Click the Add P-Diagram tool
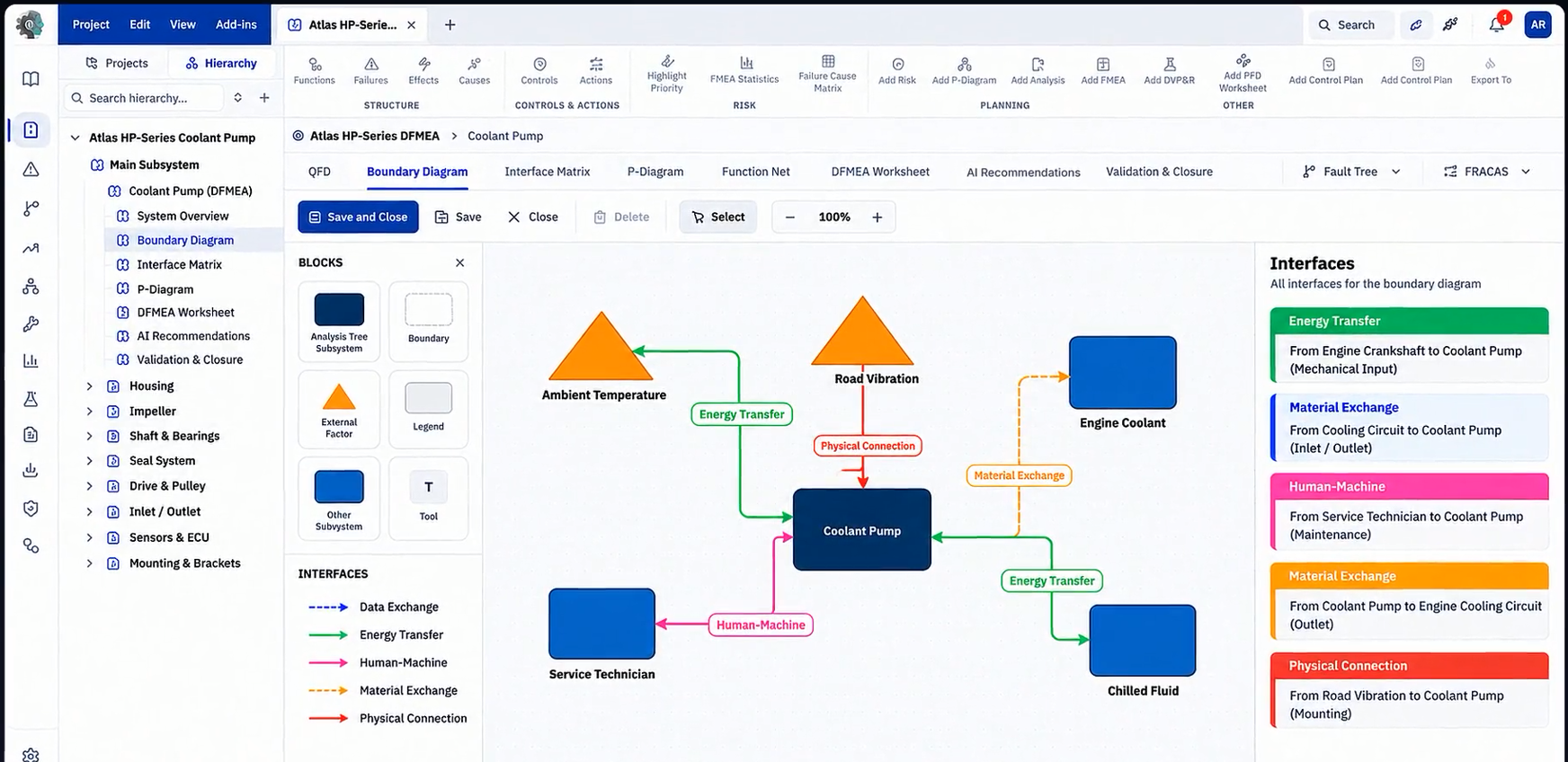 (x=964, y=71)
